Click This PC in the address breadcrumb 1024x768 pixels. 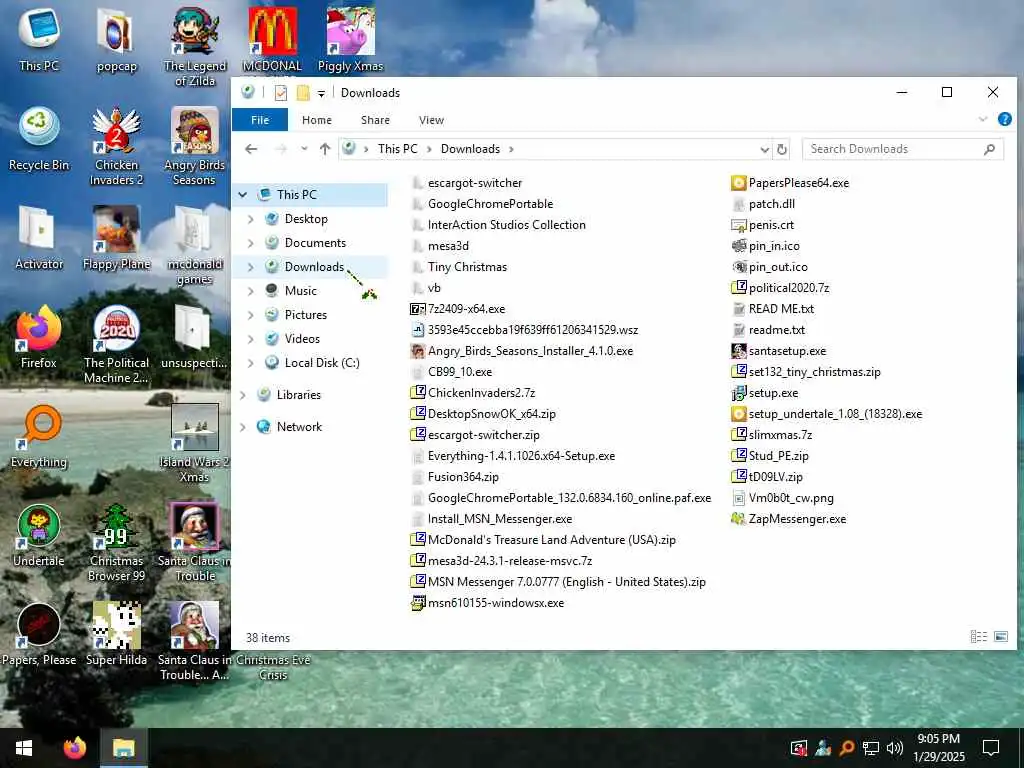coord(397,149)
